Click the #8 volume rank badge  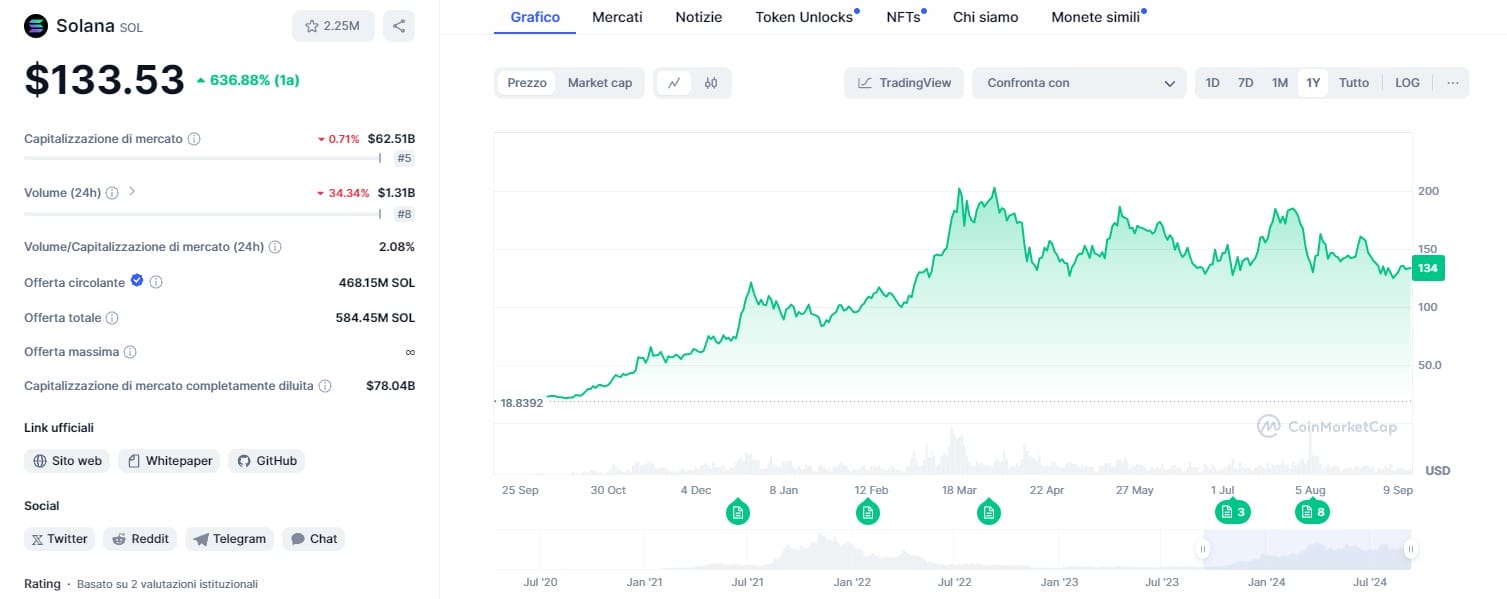(x=404, y=214)
